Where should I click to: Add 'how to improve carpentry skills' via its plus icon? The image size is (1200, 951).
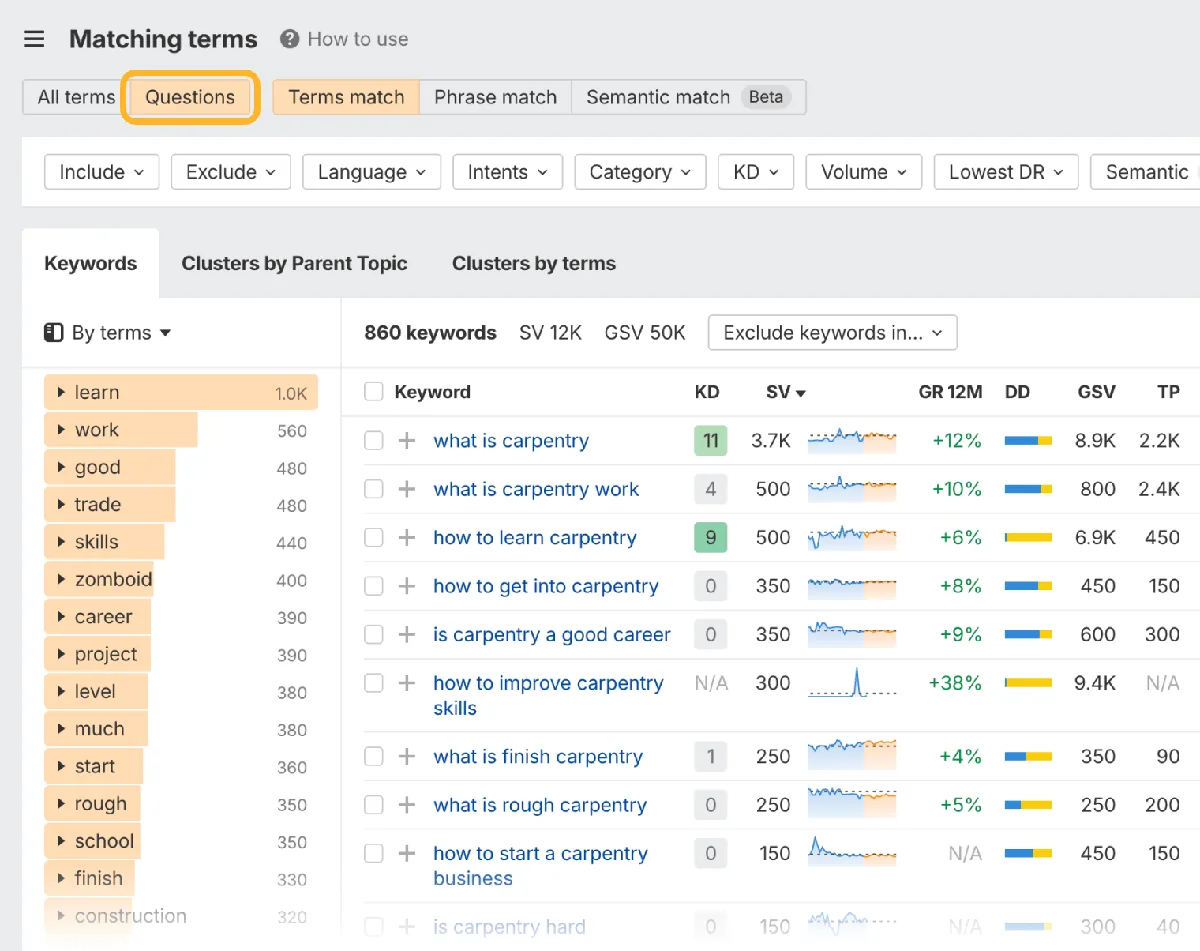point(406,683)
